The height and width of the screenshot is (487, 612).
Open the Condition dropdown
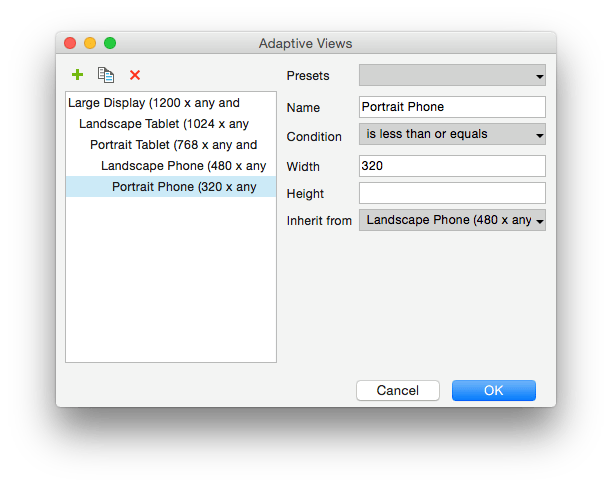[452, 134]
